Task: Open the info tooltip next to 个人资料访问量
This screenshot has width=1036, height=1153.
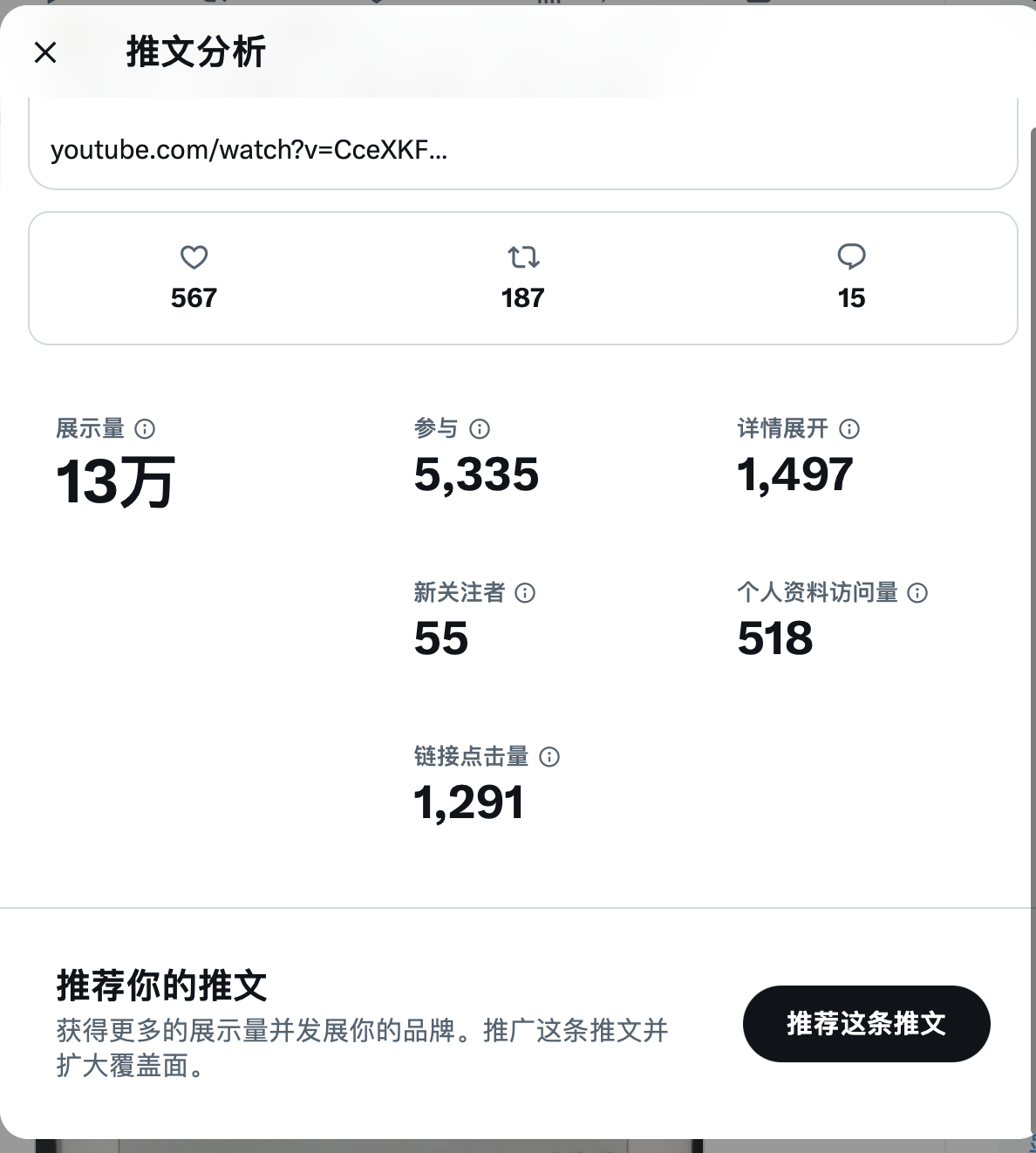Action: tap(917, 593)
